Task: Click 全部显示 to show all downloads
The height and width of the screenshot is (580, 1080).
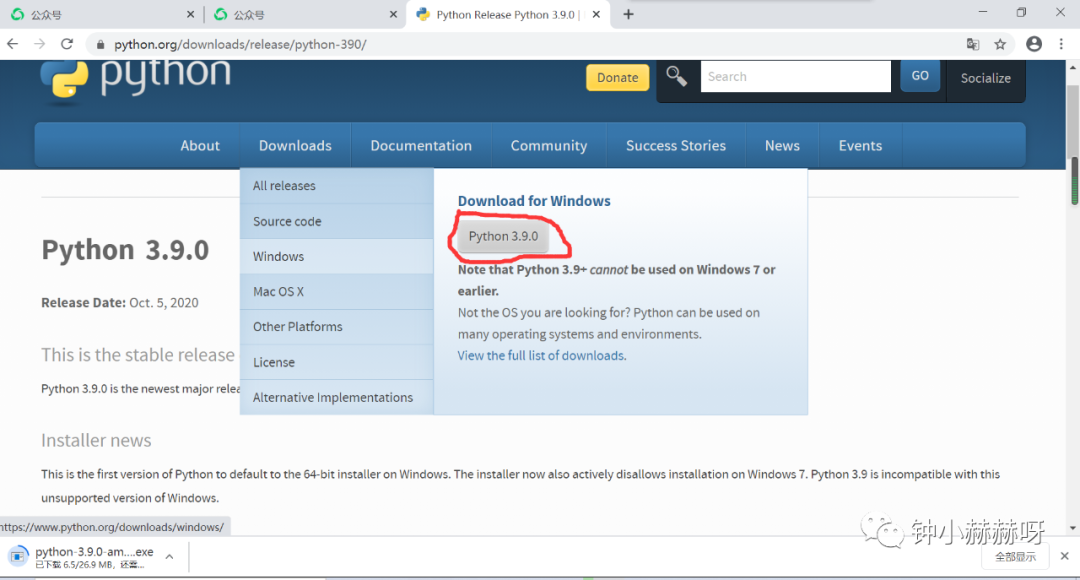Action: [x=1015, y=557]
